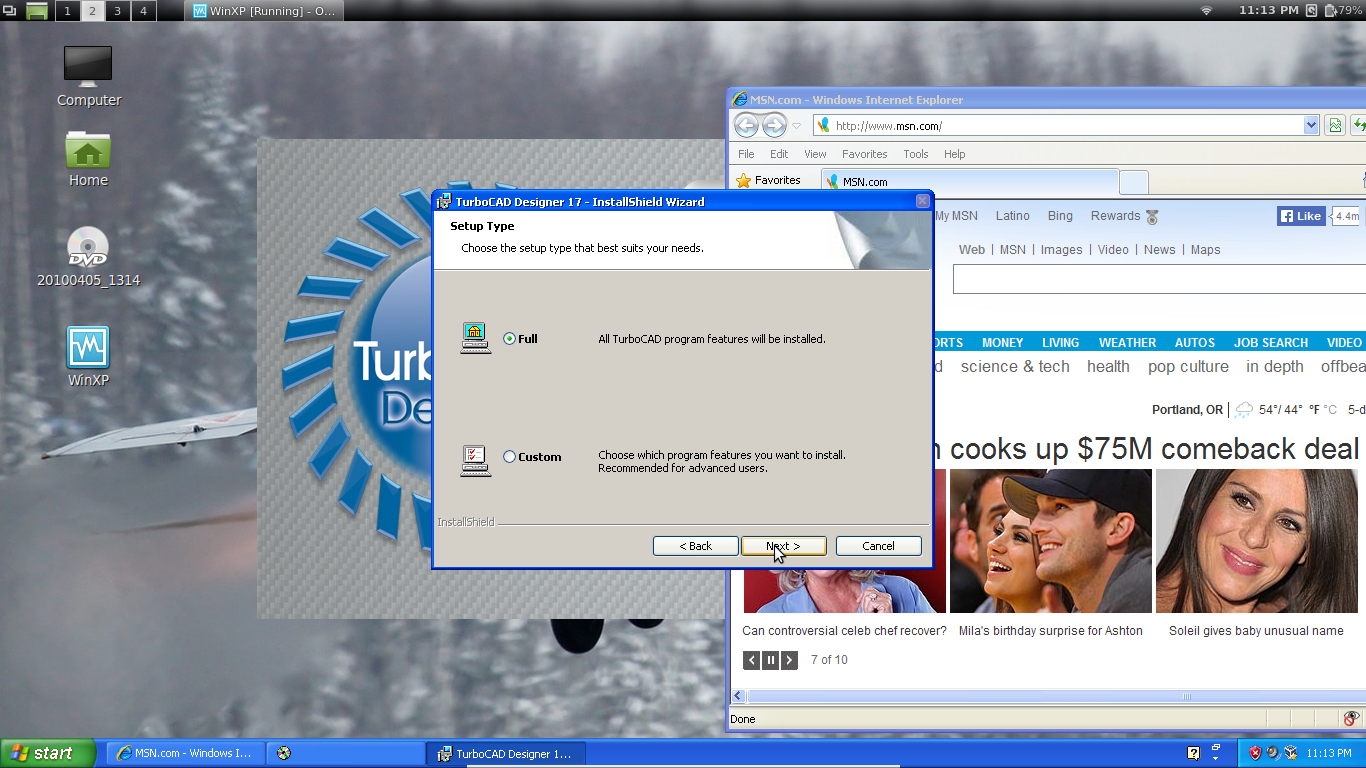The image size is (1366, 768).
Task: Open the Edit menu in Internet Explorer
Action: click(779, 154)
